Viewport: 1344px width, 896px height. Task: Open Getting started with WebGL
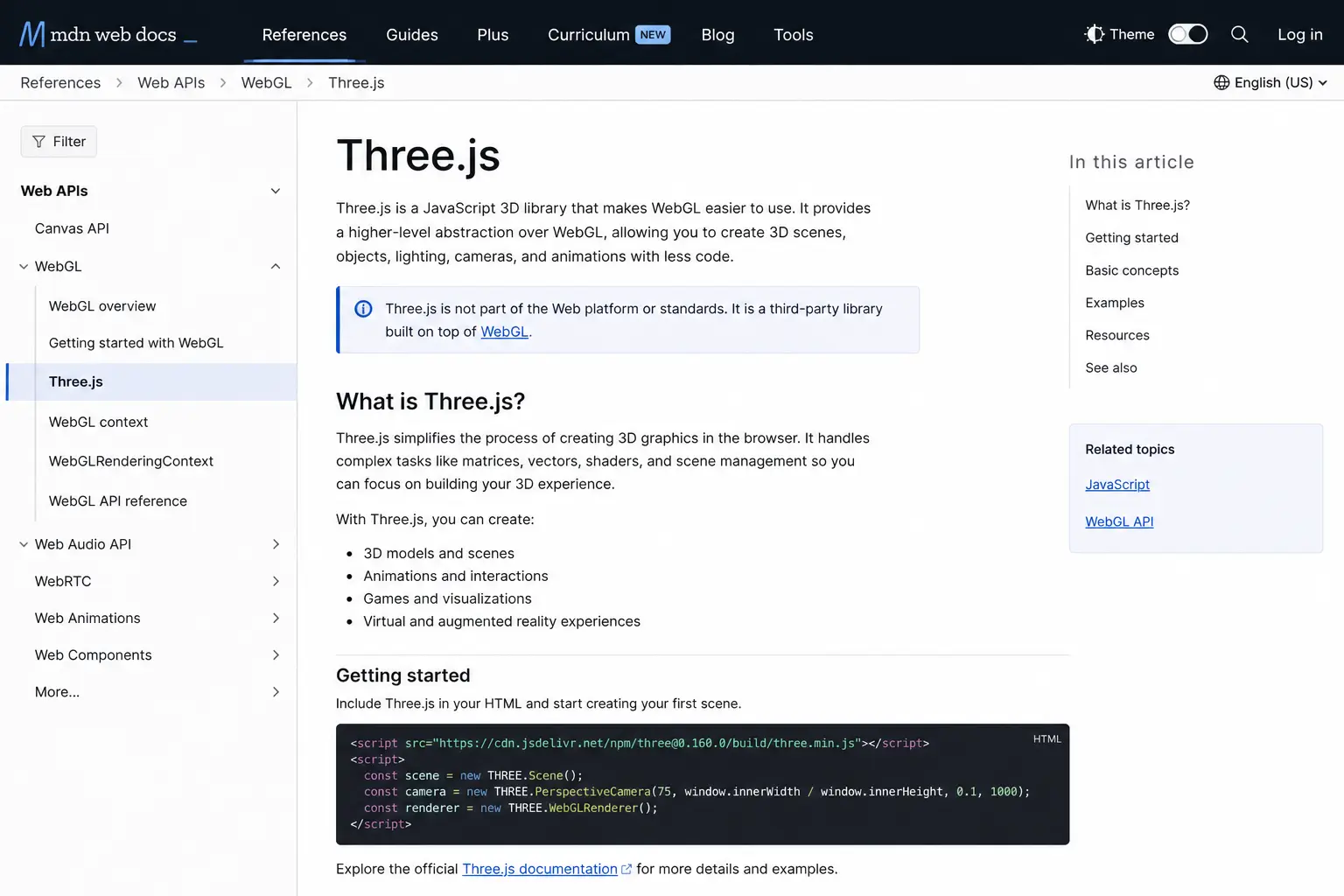click(136, 343)
